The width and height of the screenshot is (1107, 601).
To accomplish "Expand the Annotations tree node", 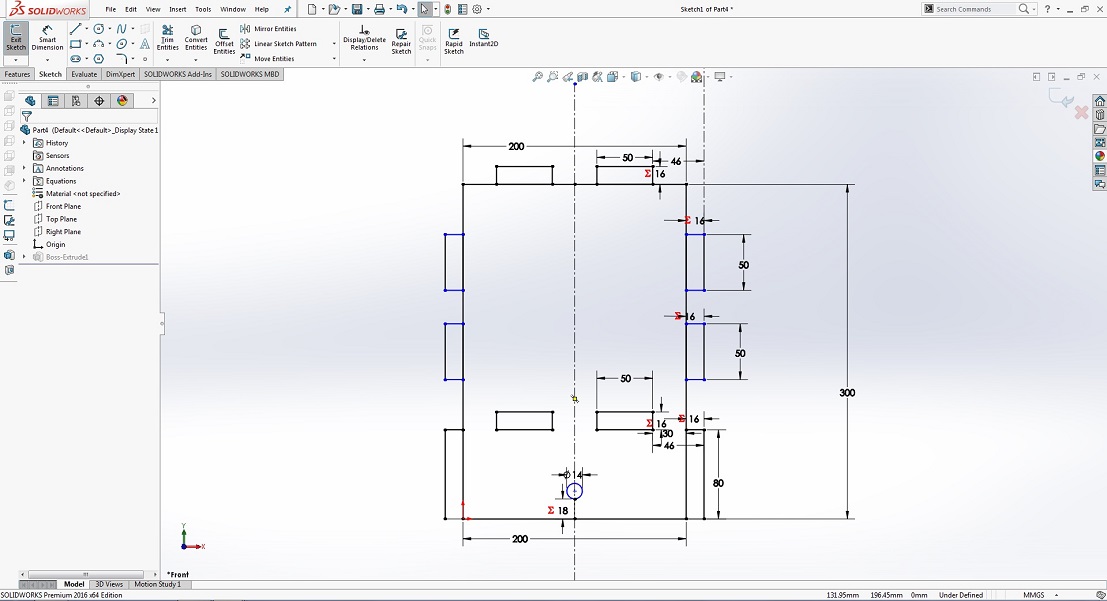I will click(x=24, y=168).
